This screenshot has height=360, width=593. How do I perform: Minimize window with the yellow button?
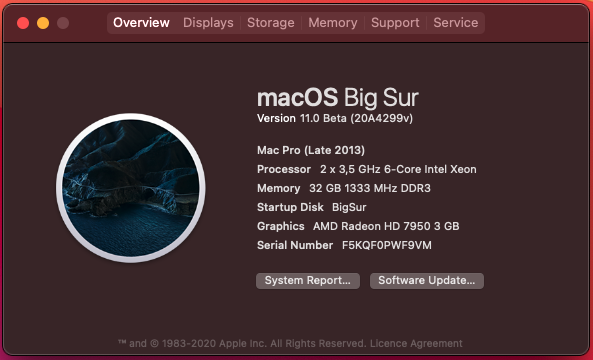click(x=43, y=23)
